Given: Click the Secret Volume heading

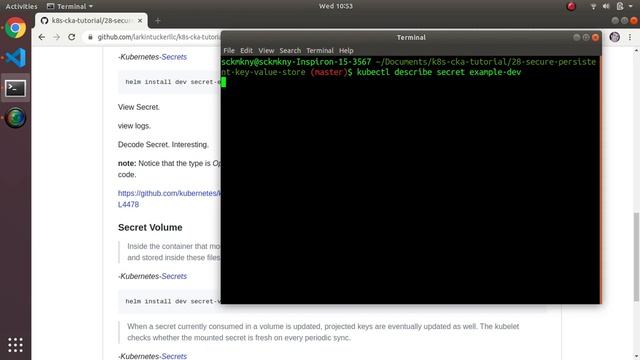Looking at the screenshot, I should point(150,227).
